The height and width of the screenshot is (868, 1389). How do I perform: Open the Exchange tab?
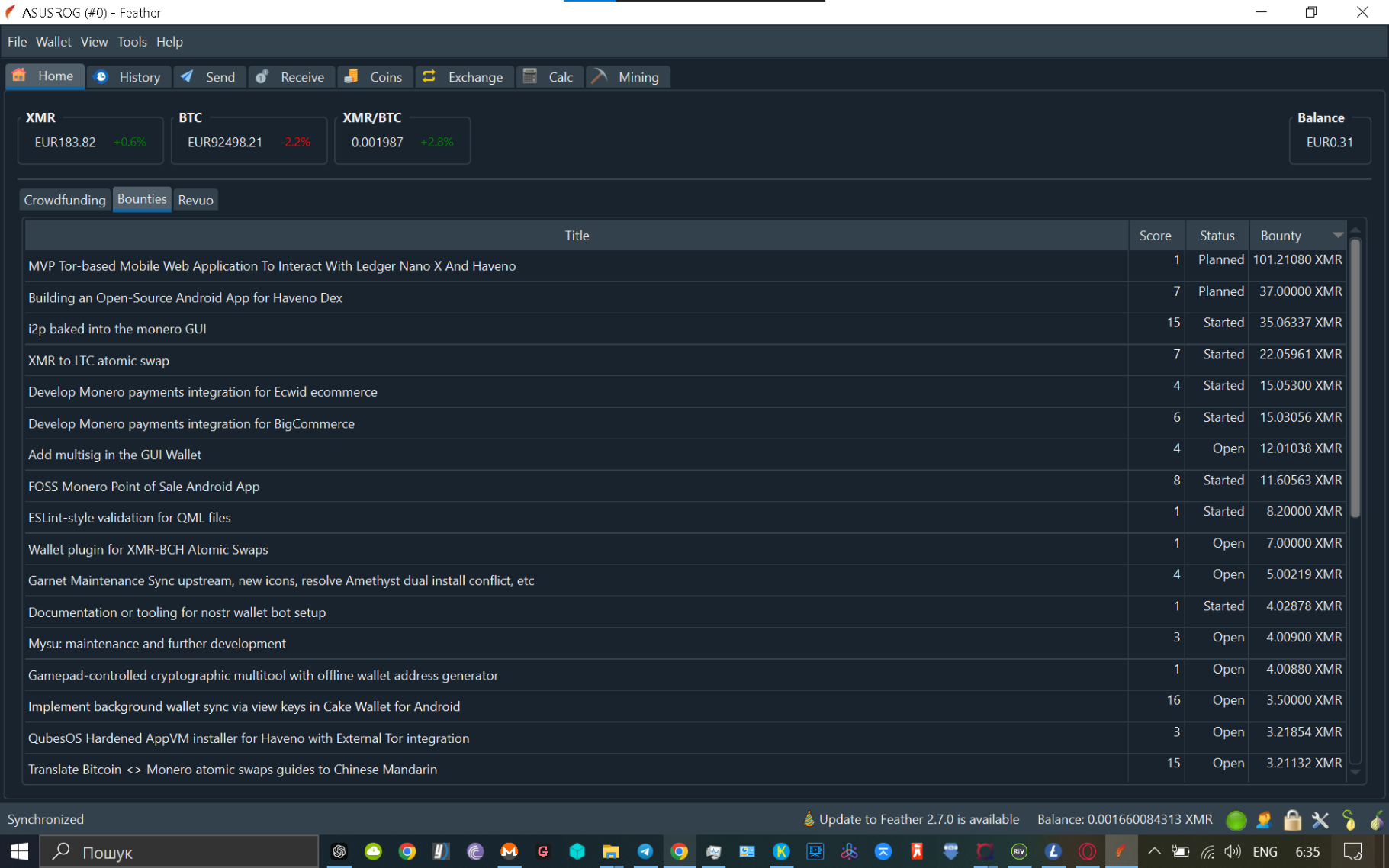[464, 77]
